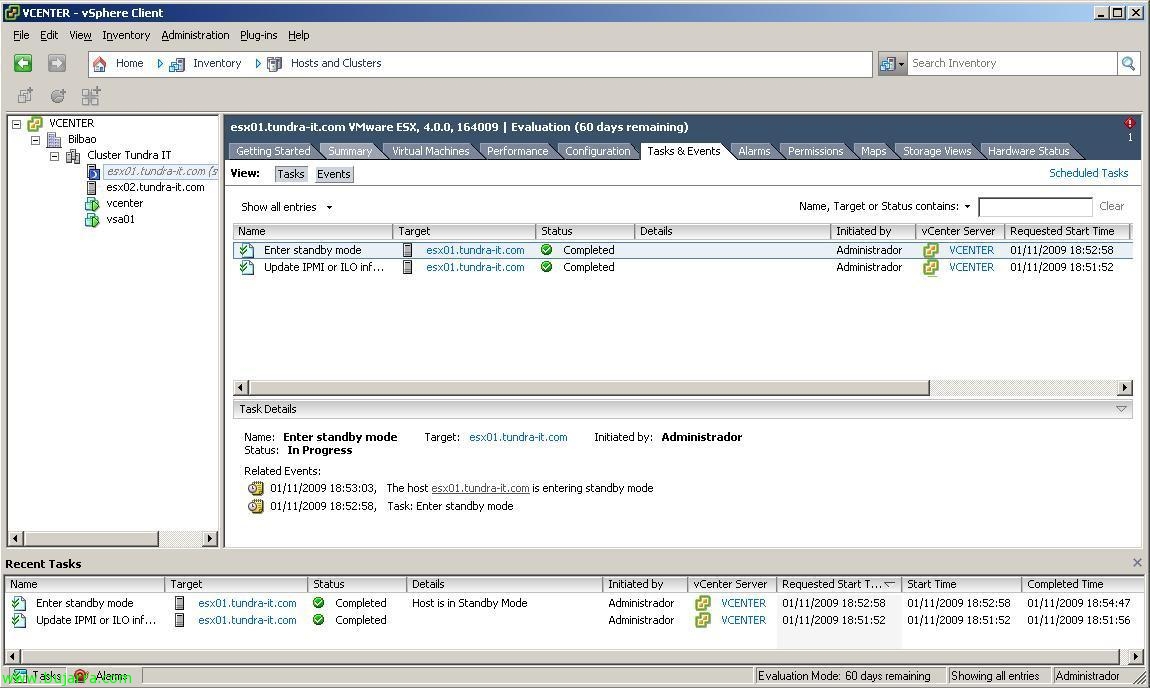Viewport: 1150px width, 688px height.
Task: Switch to the Configuration tab
Action: [x=598, y=151]
